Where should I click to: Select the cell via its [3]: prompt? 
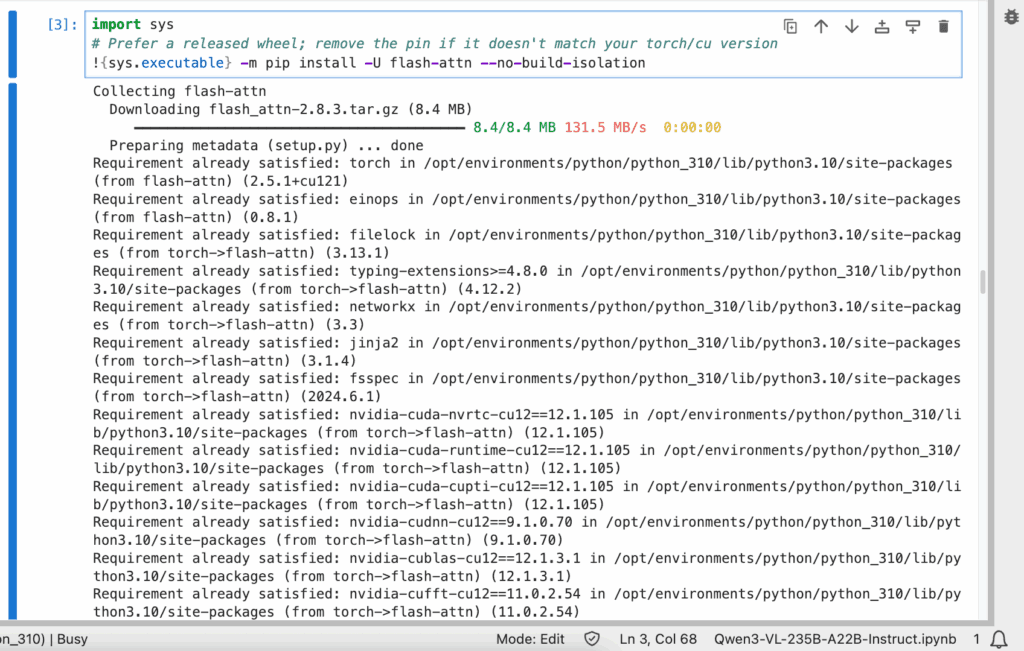tap(61, 25)
